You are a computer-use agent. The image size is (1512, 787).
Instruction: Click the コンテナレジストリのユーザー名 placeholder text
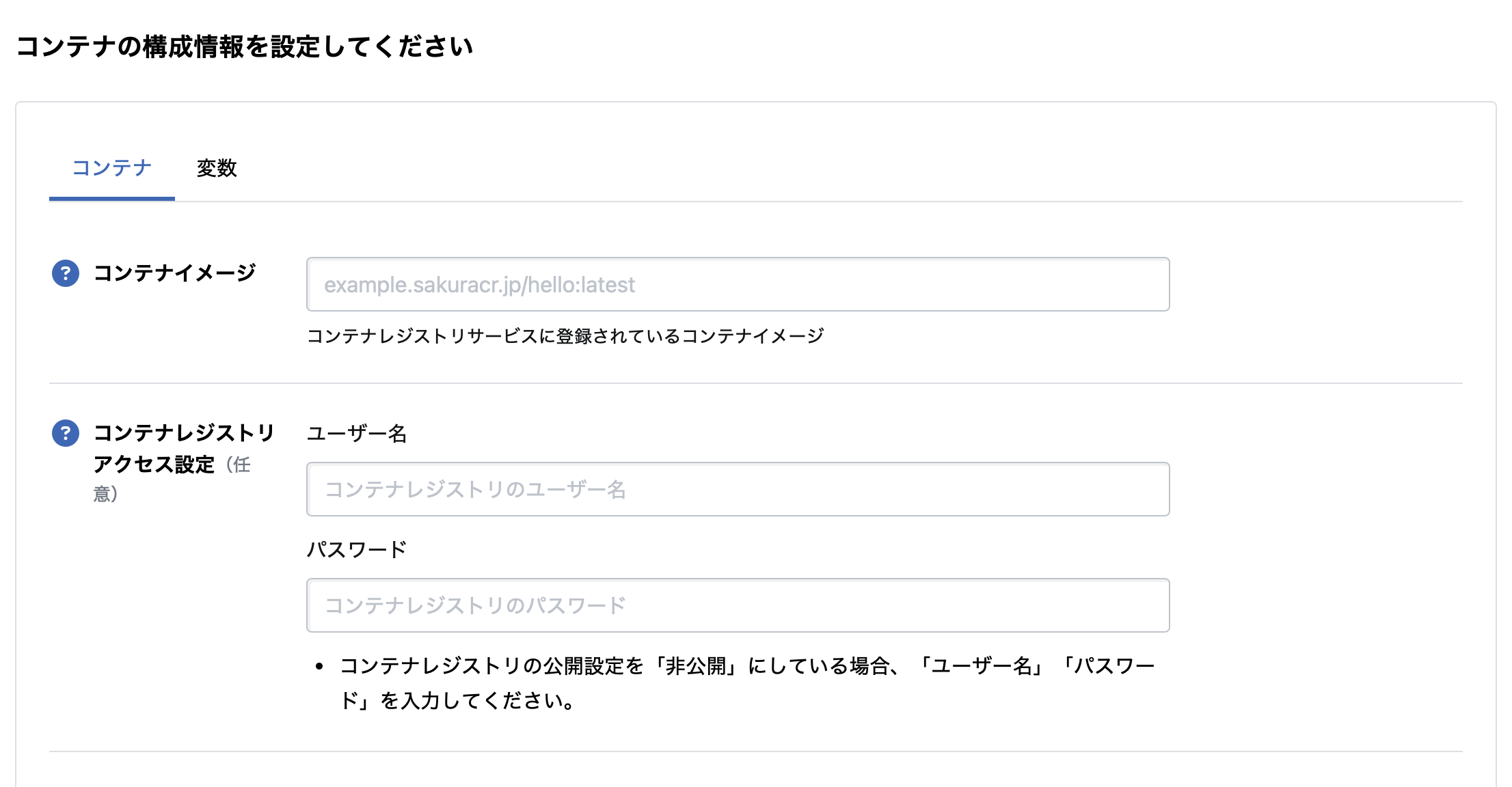coord(475,490)
